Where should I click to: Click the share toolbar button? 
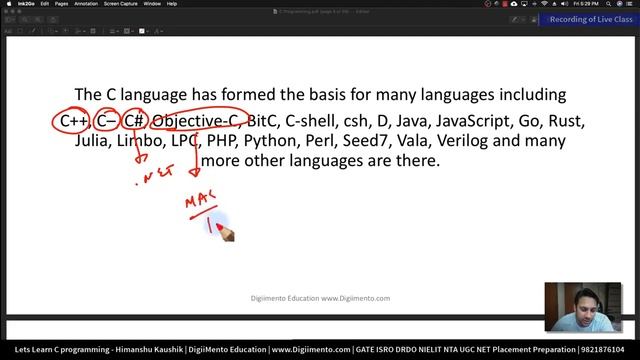click(x=53, y=20)
